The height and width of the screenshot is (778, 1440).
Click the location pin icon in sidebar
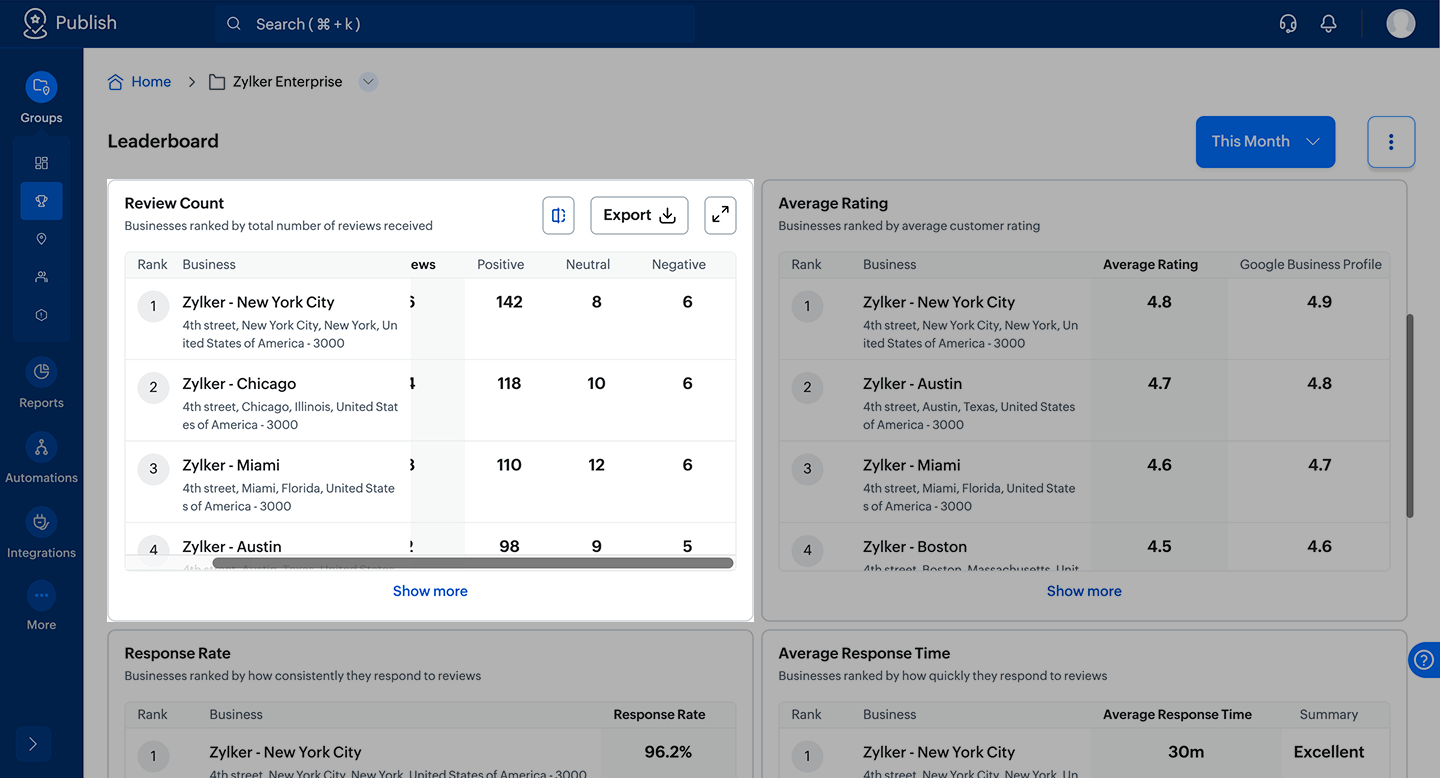click(41, 239)
